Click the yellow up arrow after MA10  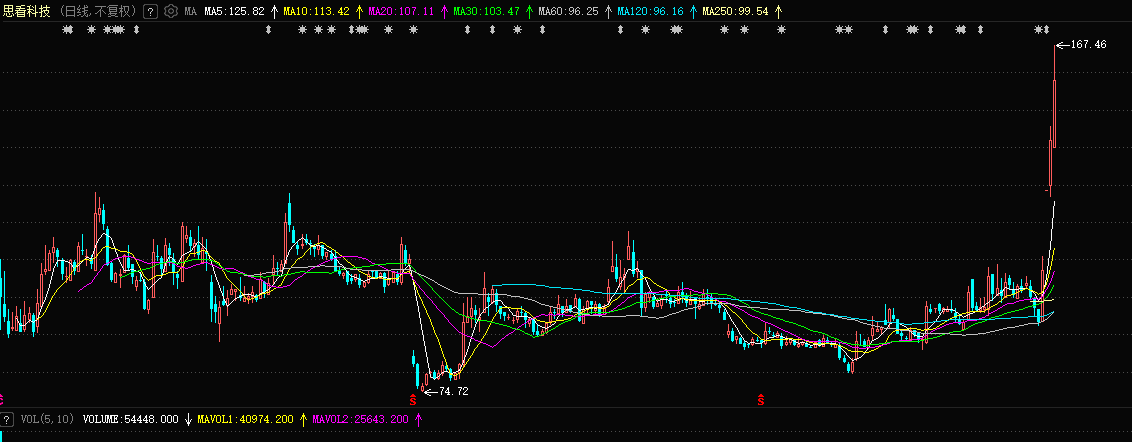[x=358, y=12]
